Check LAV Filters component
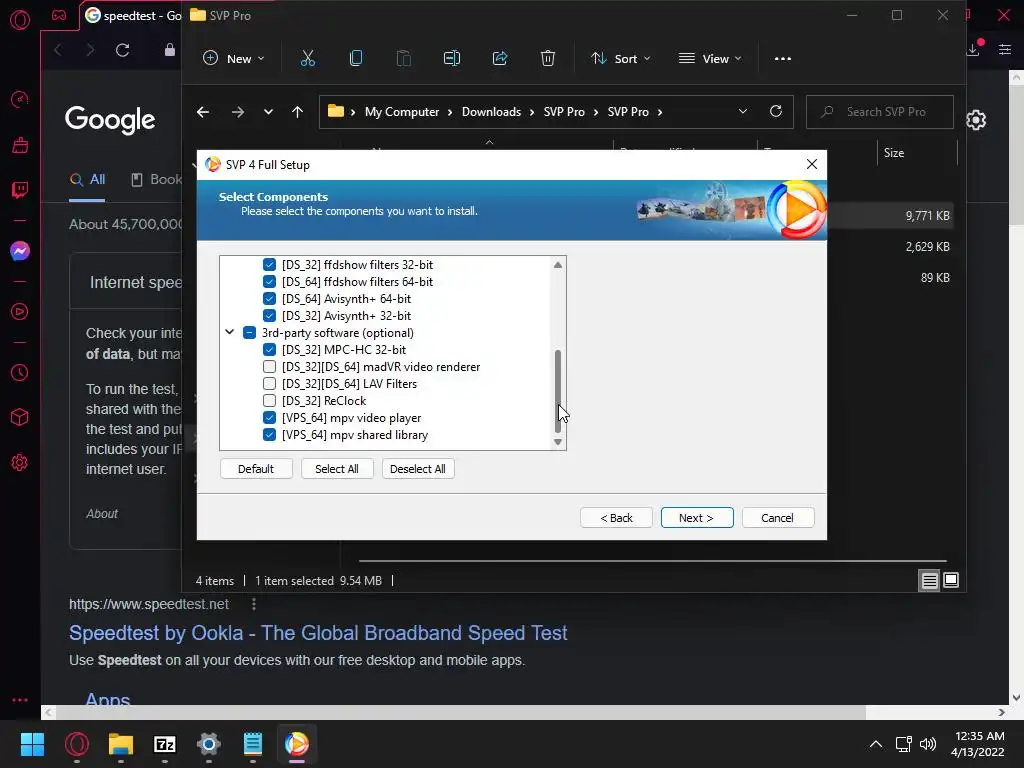The width and height of the screenshot is (1024, 768). 269,383
